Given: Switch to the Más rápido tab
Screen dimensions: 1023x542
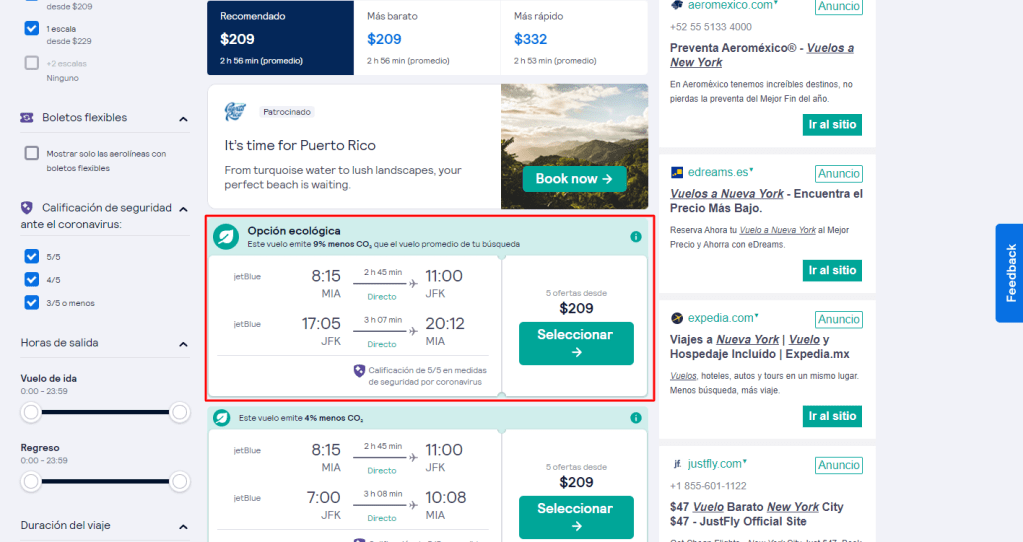Looking at the screenshot, I should 574,38.
